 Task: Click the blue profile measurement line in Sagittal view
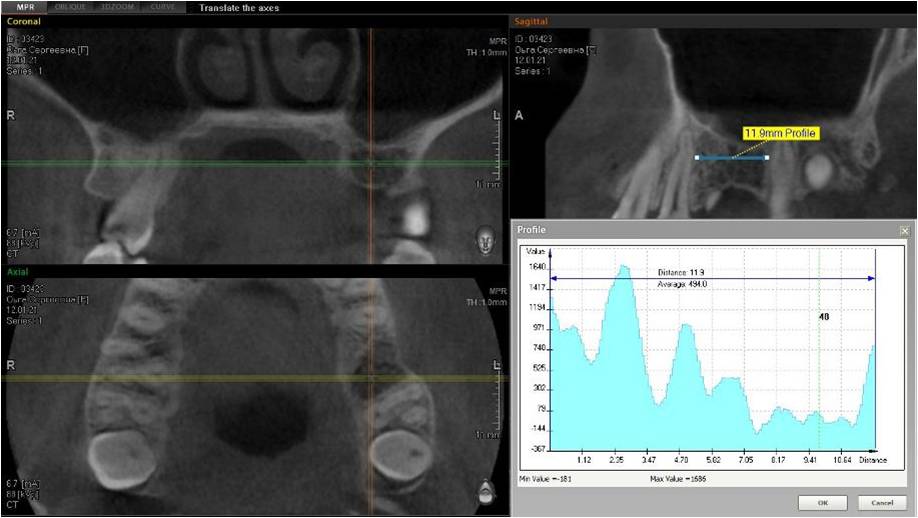[732, 157]
